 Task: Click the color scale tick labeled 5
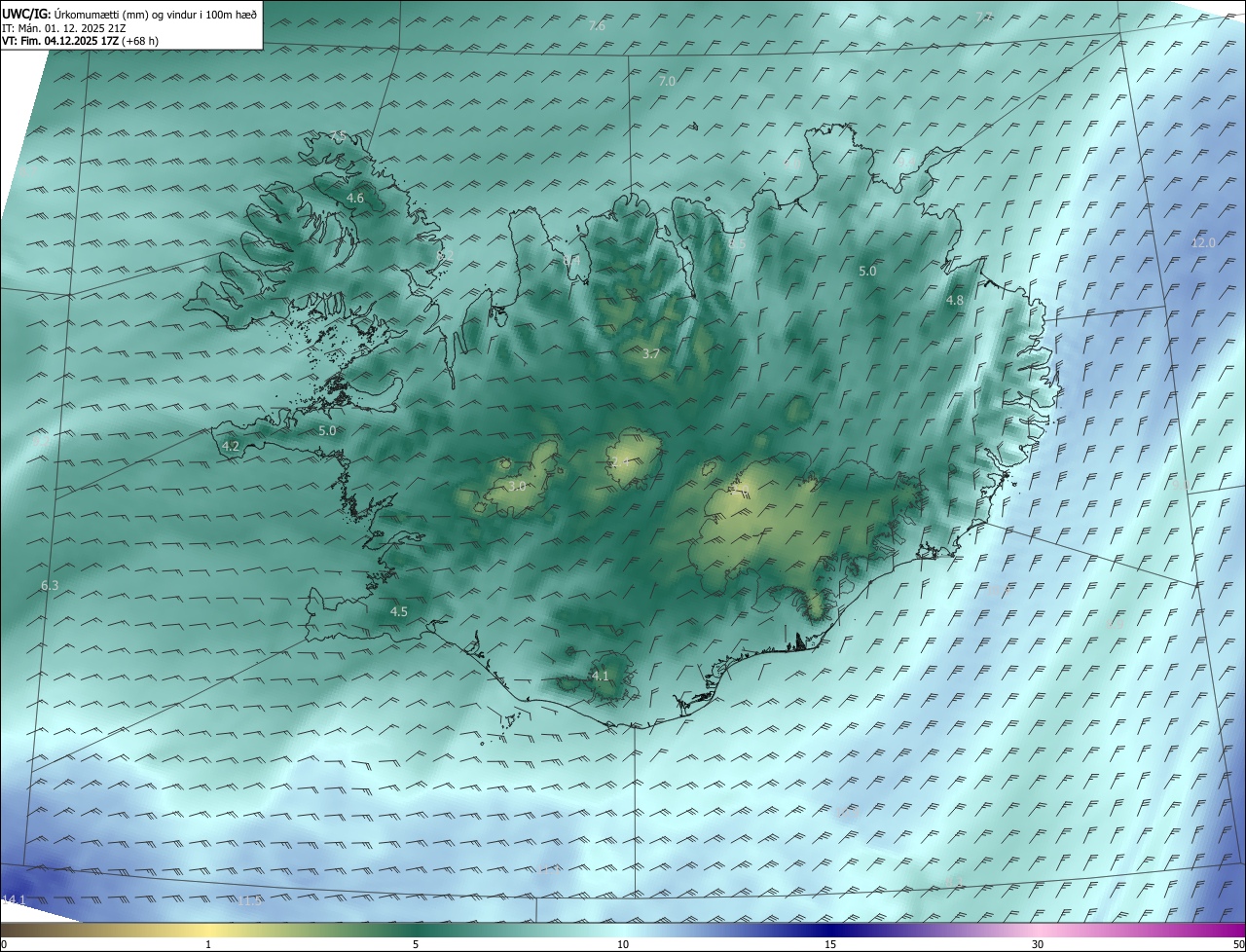tap(416, 945)
